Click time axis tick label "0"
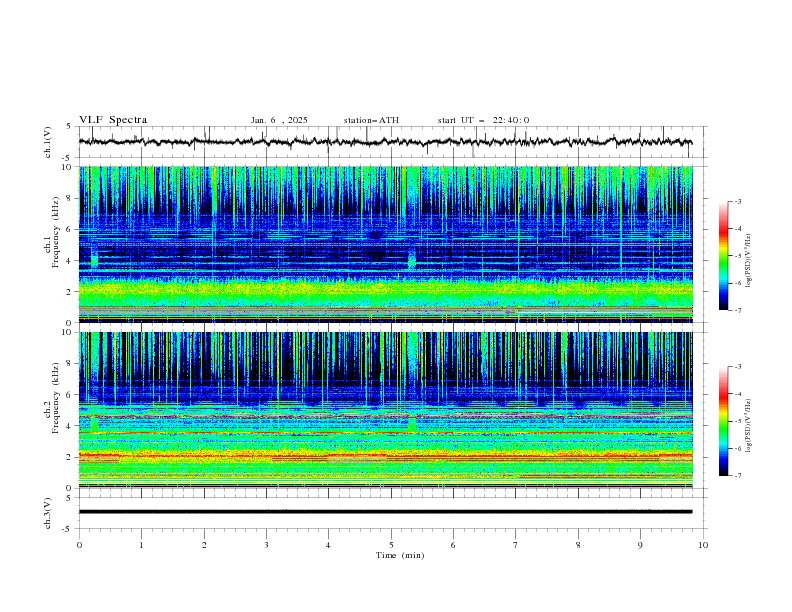 click(79, 545)
